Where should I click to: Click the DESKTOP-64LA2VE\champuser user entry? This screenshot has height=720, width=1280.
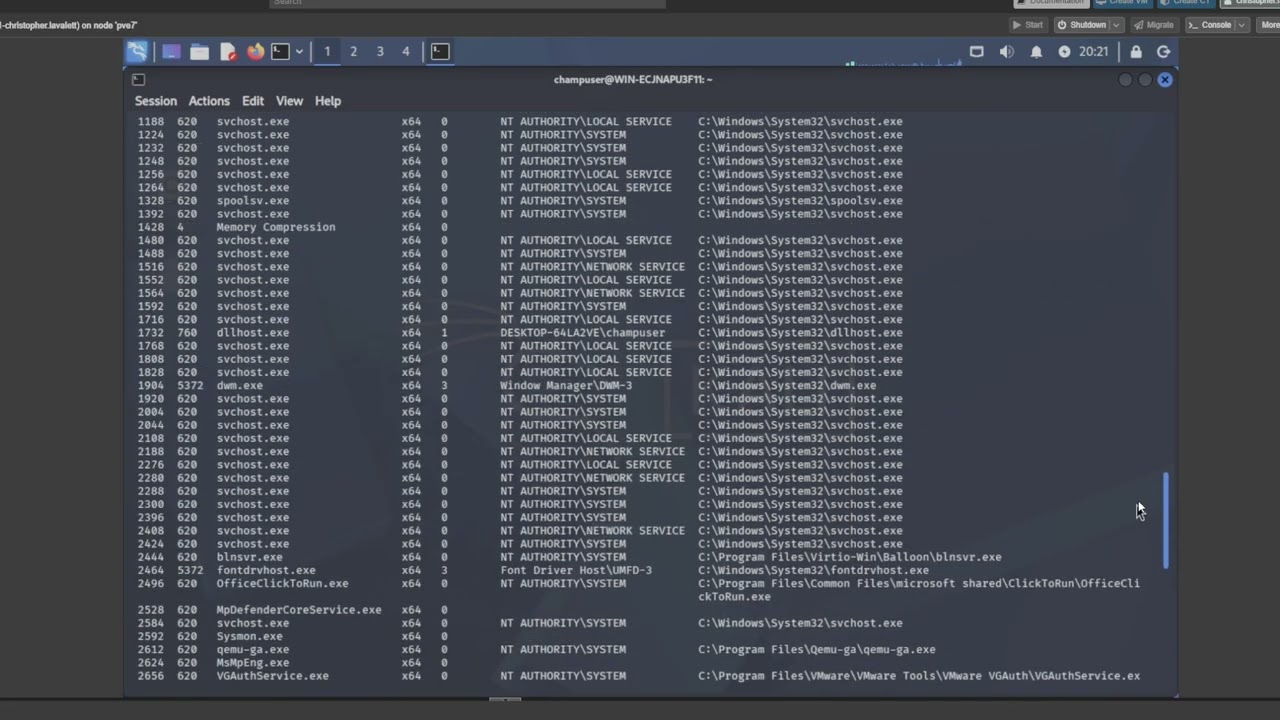click(x=583, y=333)
